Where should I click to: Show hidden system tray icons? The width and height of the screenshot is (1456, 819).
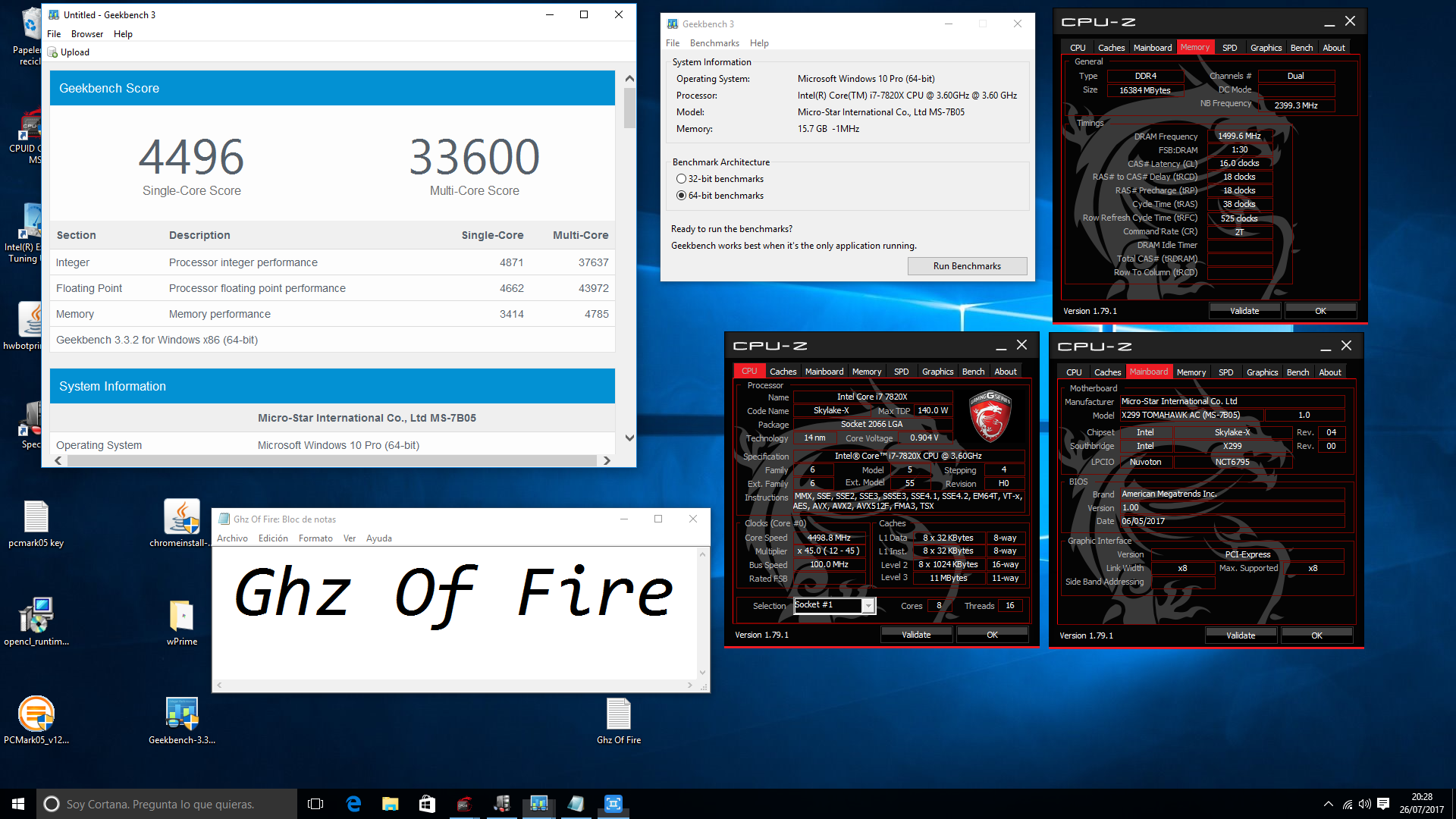[x=1328, y=804]
